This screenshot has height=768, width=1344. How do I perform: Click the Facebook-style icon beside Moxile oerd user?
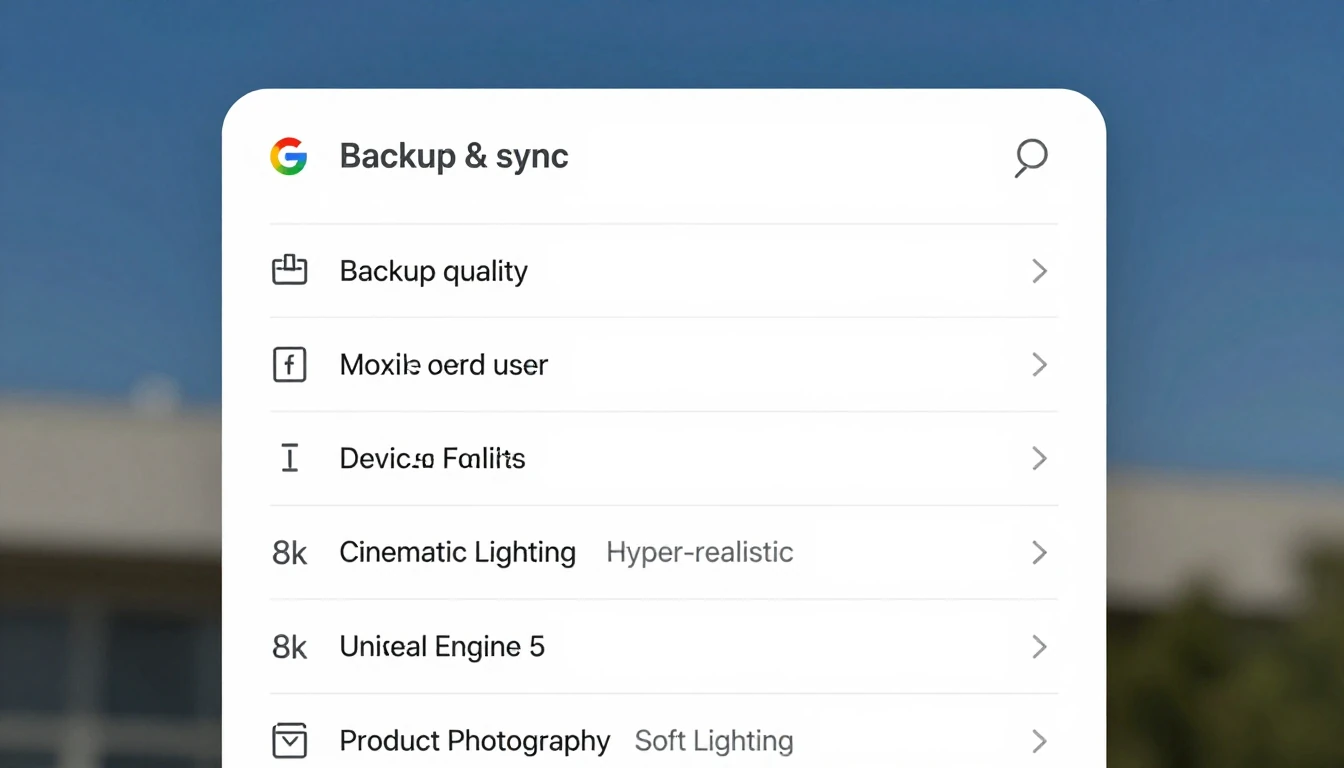289,365
